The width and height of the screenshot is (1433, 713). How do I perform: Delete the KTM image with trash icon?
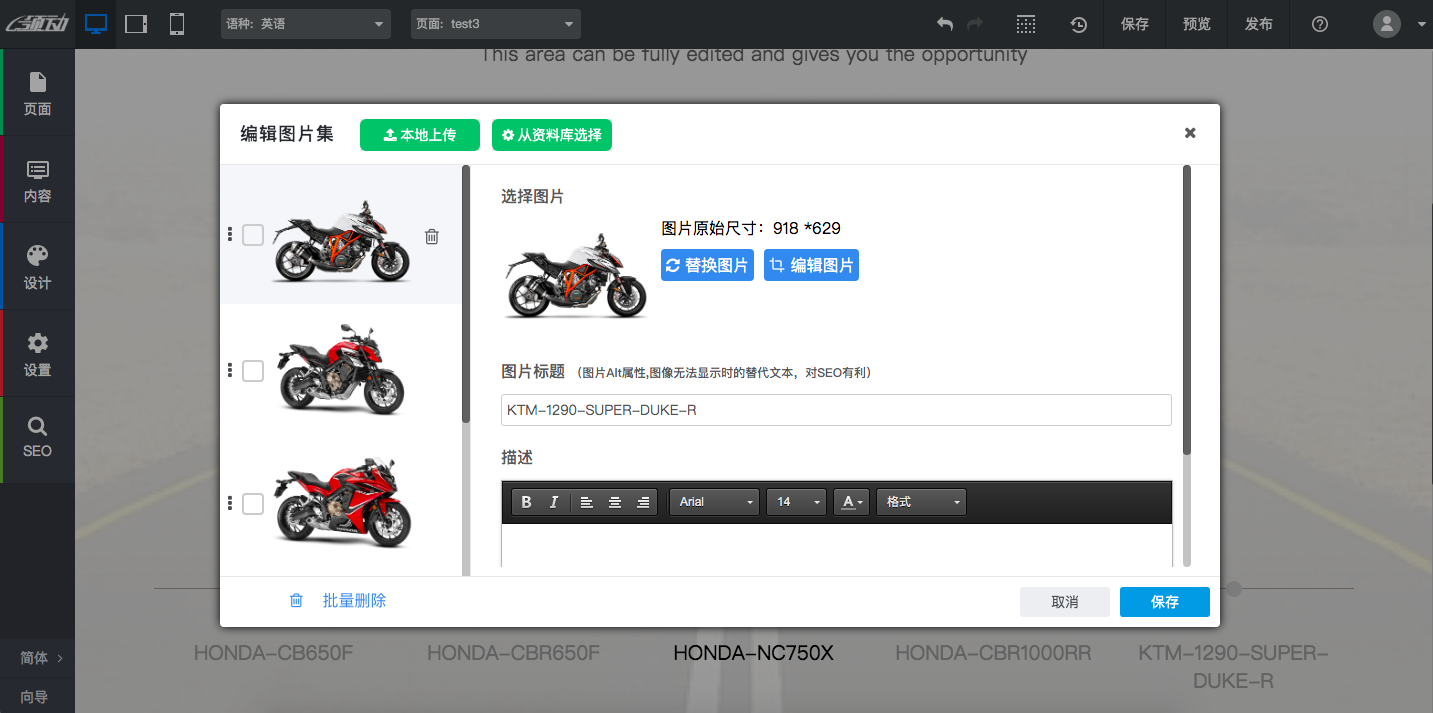[x=431, y=237]
